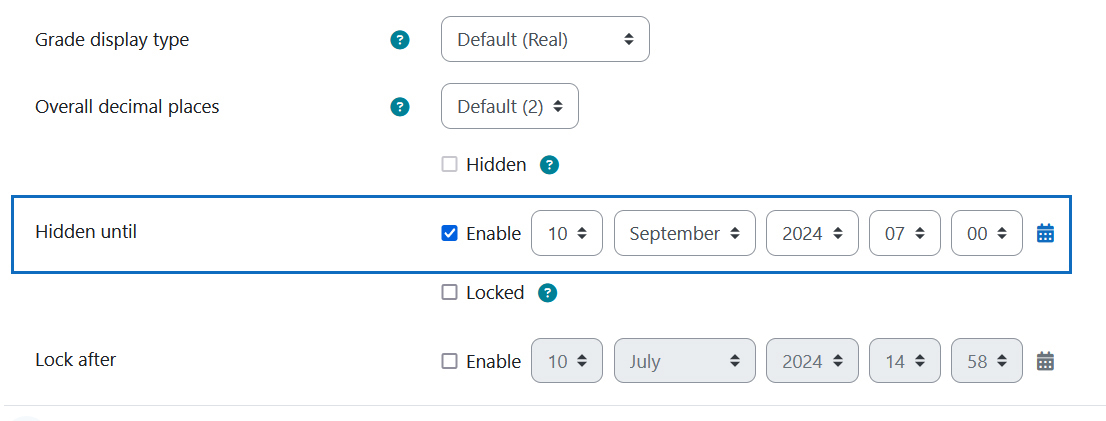Click help icon for Overall decimal places
The image size is (1106, 421).
[x=400, y=107]
